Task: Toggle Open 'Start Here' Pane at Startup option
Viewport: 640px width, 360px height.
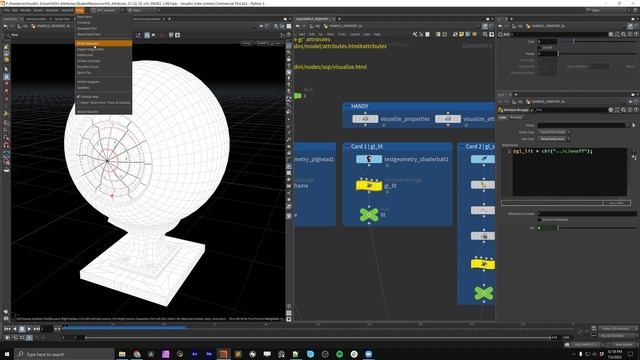Action: [104, 102]
